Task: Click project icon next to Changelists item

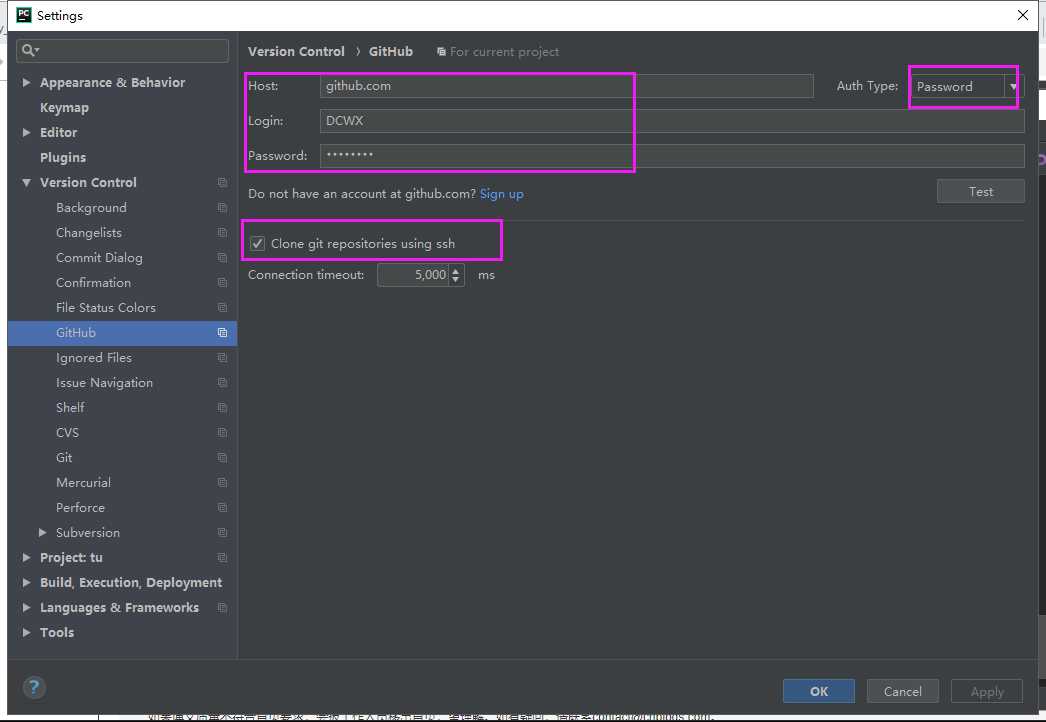Action: pos(222,233)
